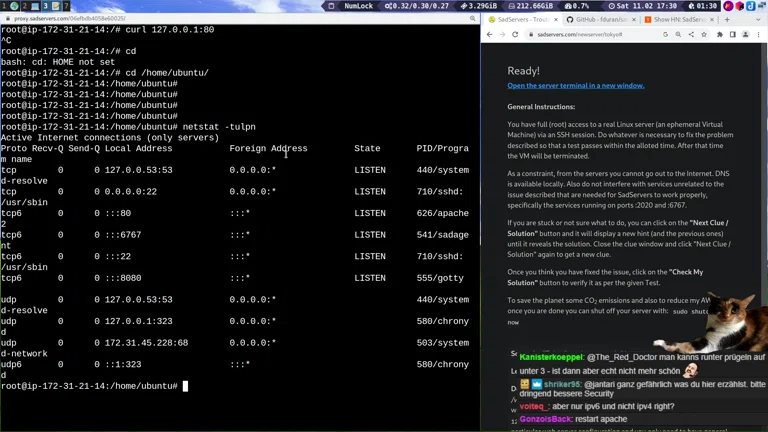Click the Google icon in the address bar
The width and height of the screenshot is (768, 432).
[665, 35]
